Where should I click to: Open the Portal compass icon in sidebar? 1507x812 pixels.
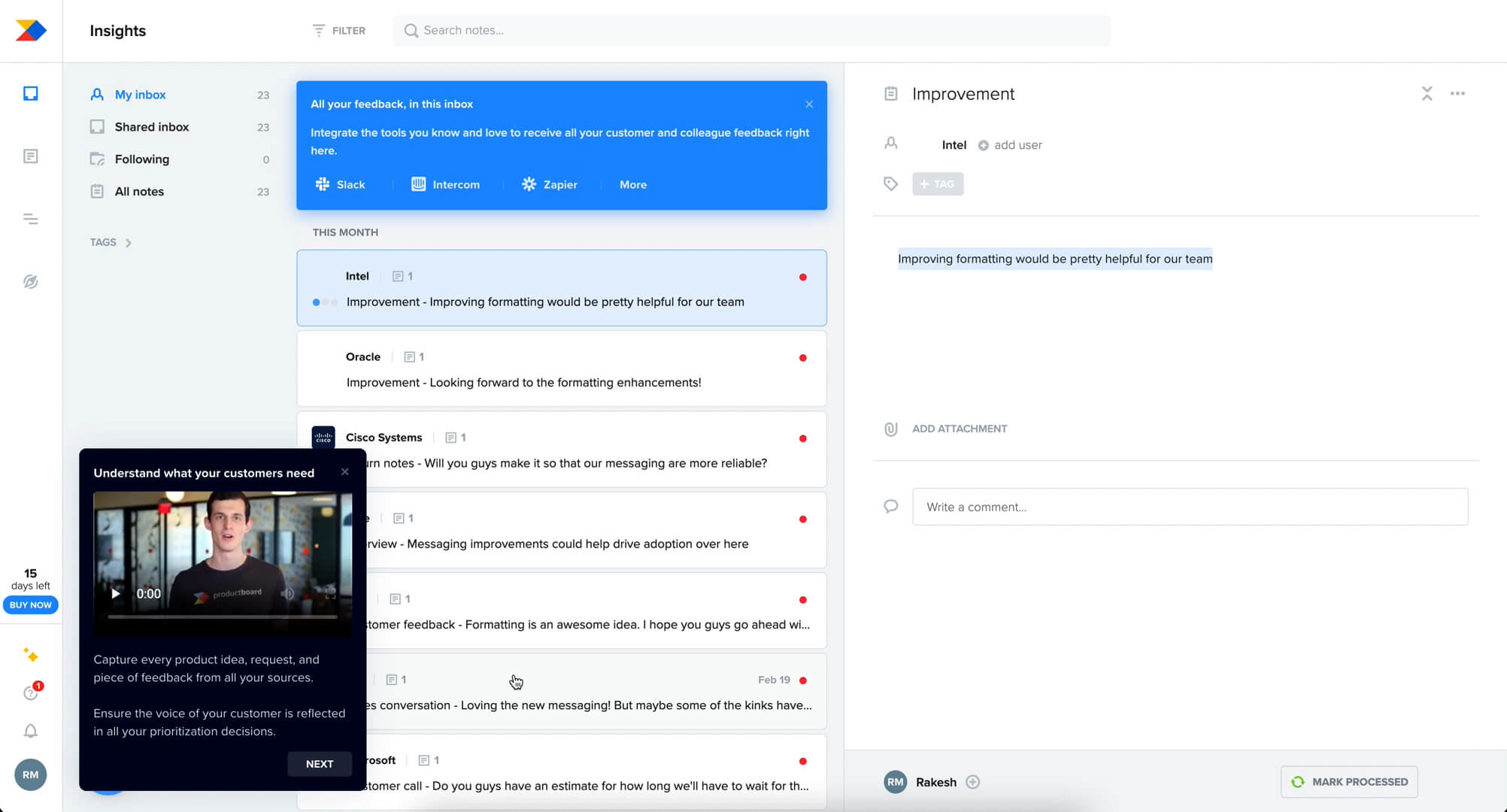(30, 281)
